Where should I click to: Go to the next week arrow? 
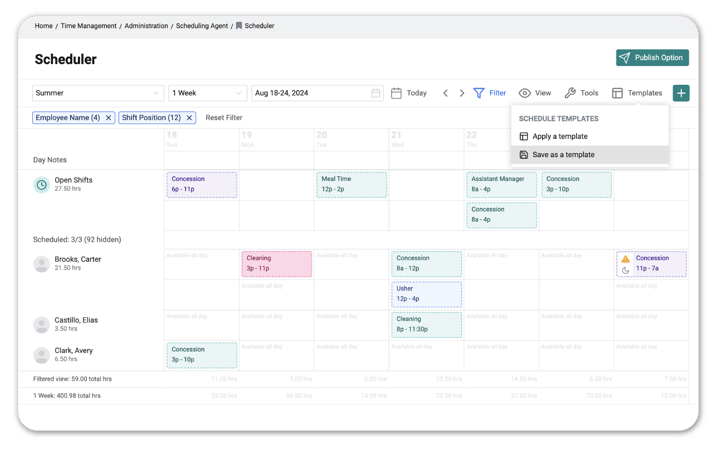coord(462,93)
